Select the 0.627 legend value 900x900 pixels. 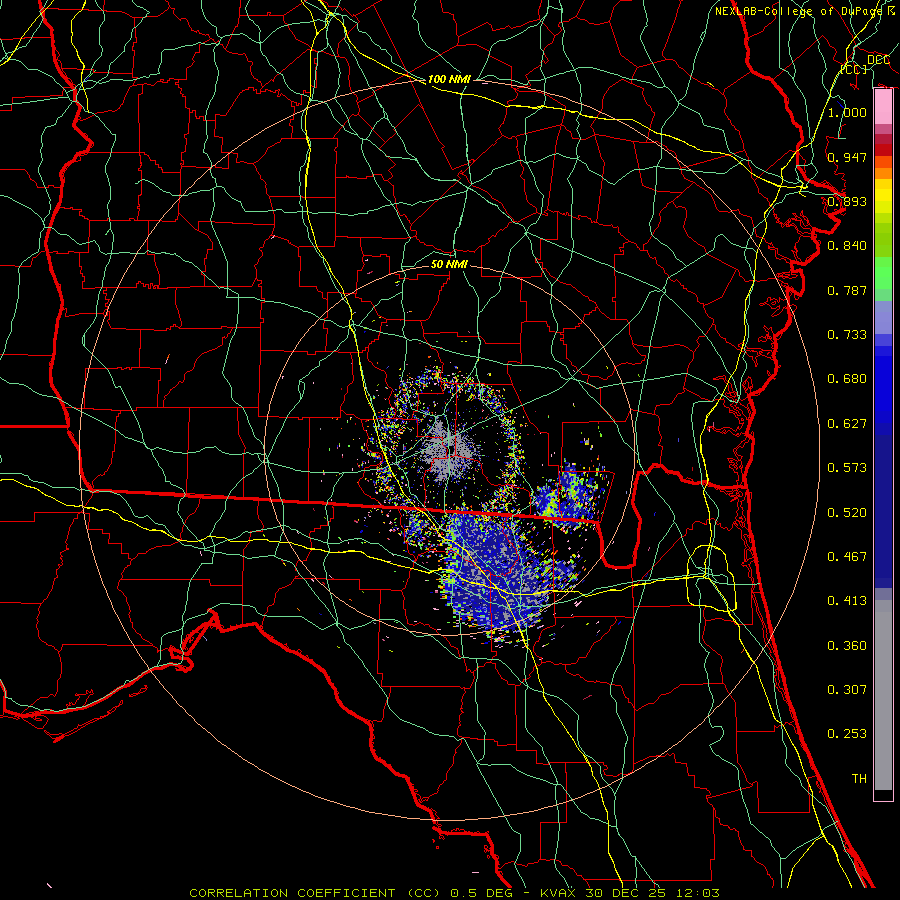(847, 424)
